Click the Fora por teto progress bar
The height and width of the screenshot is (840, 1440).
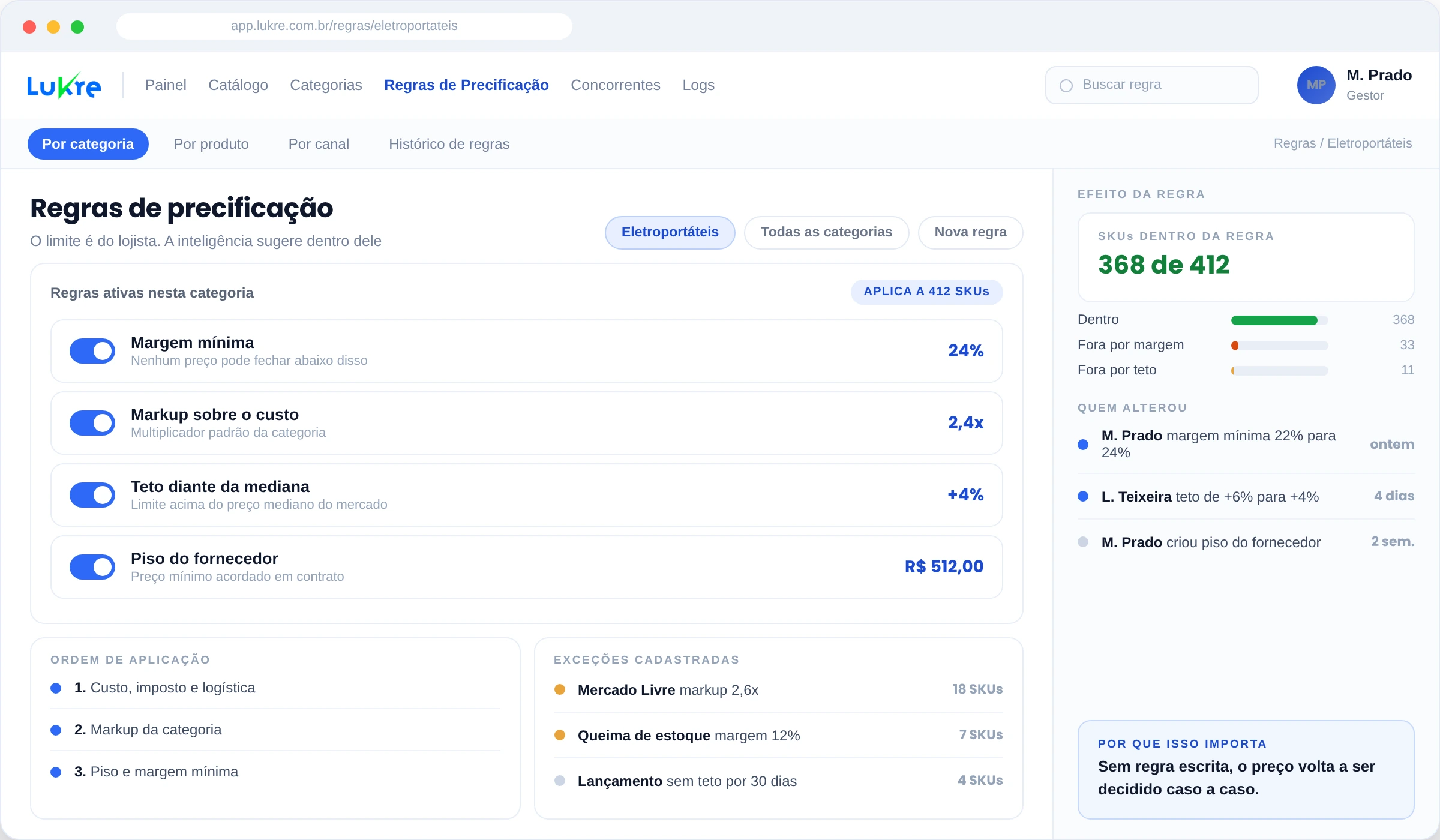click(1279, 371)
